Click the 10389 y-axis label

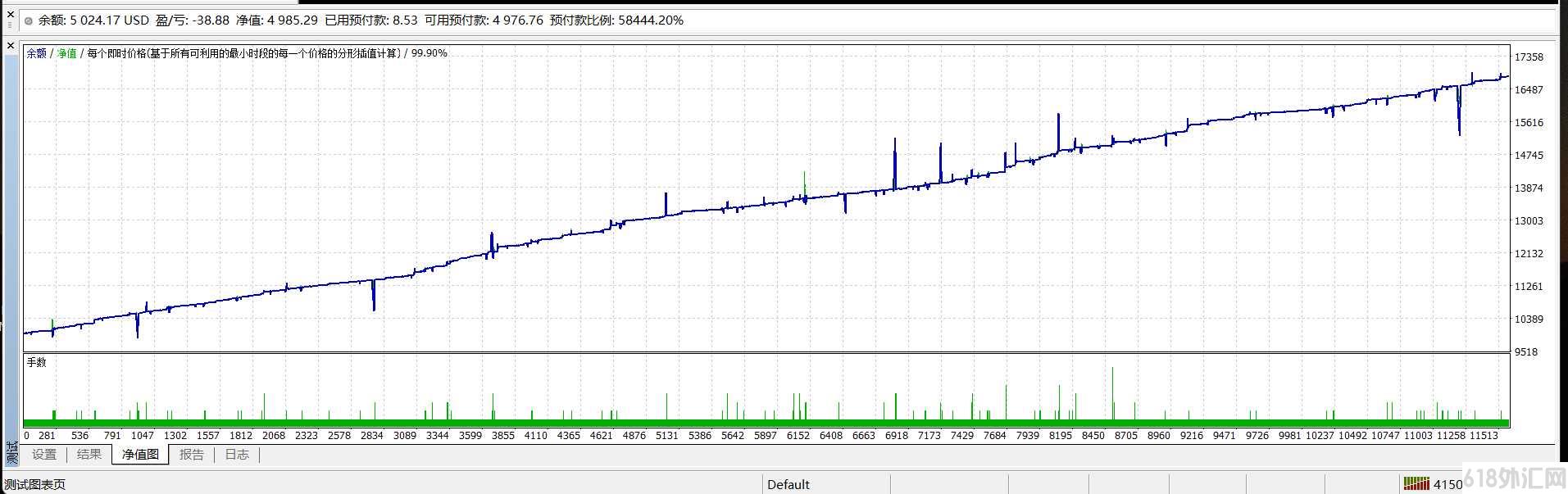pyautogui.click(x=1529, y=320)
